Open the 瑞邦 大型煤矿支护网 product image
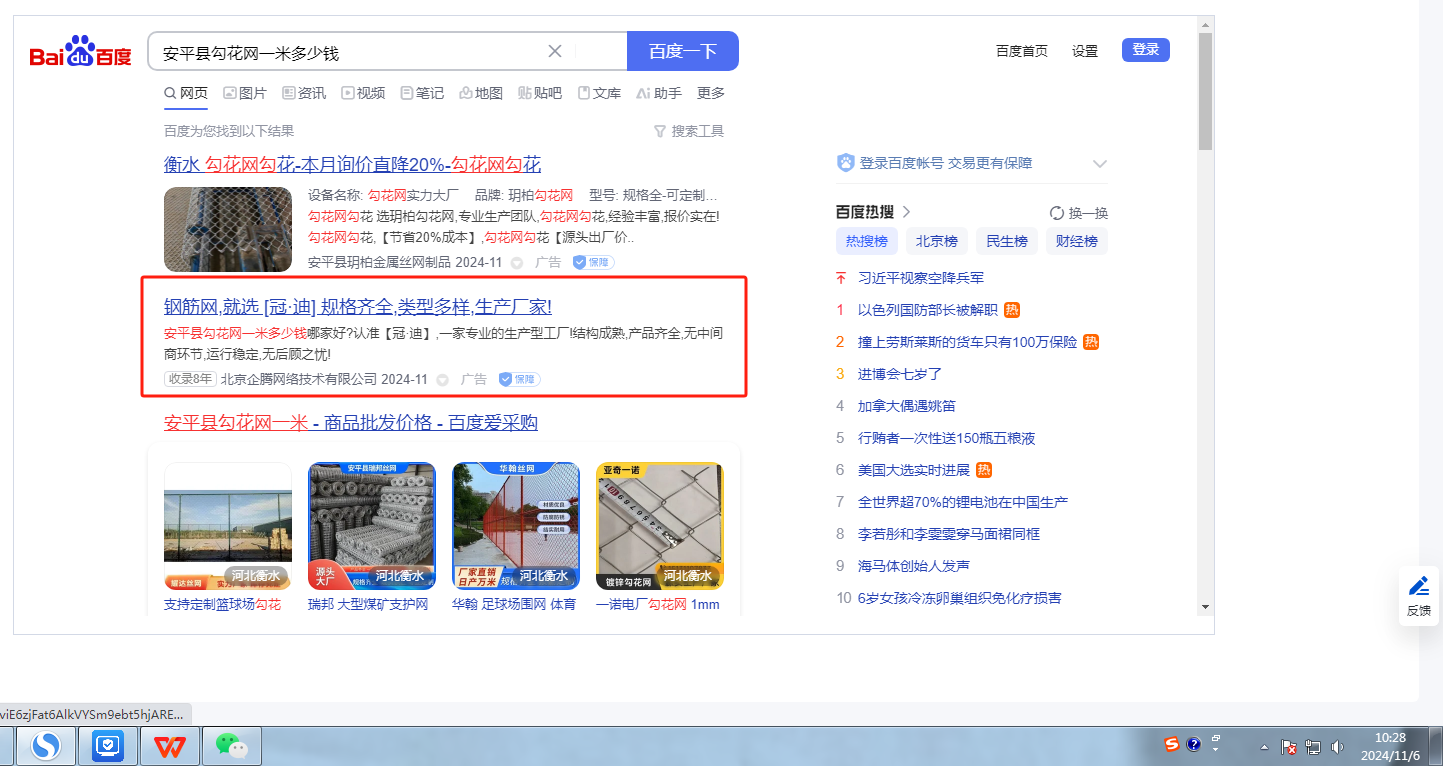Image resolution: width=1443 pixels, height=766 pixels. click(x=372, y=526)
